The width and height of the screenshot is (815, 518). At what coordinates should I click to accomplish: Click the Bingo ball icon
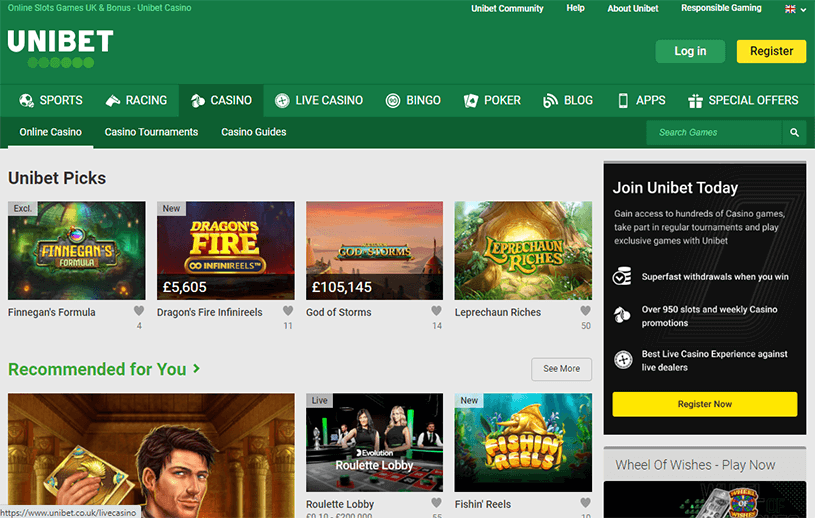[393, 100]
